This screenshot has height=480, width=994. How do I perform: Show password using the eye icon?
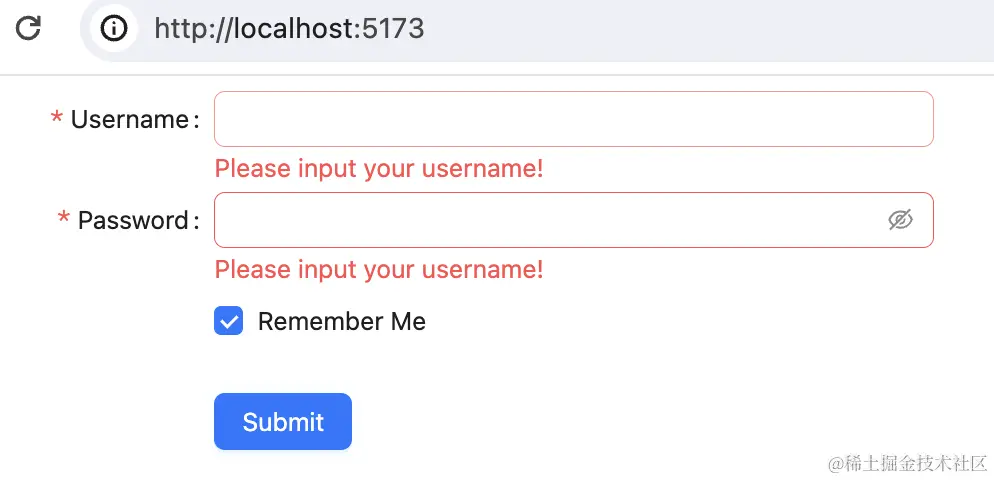900,220
